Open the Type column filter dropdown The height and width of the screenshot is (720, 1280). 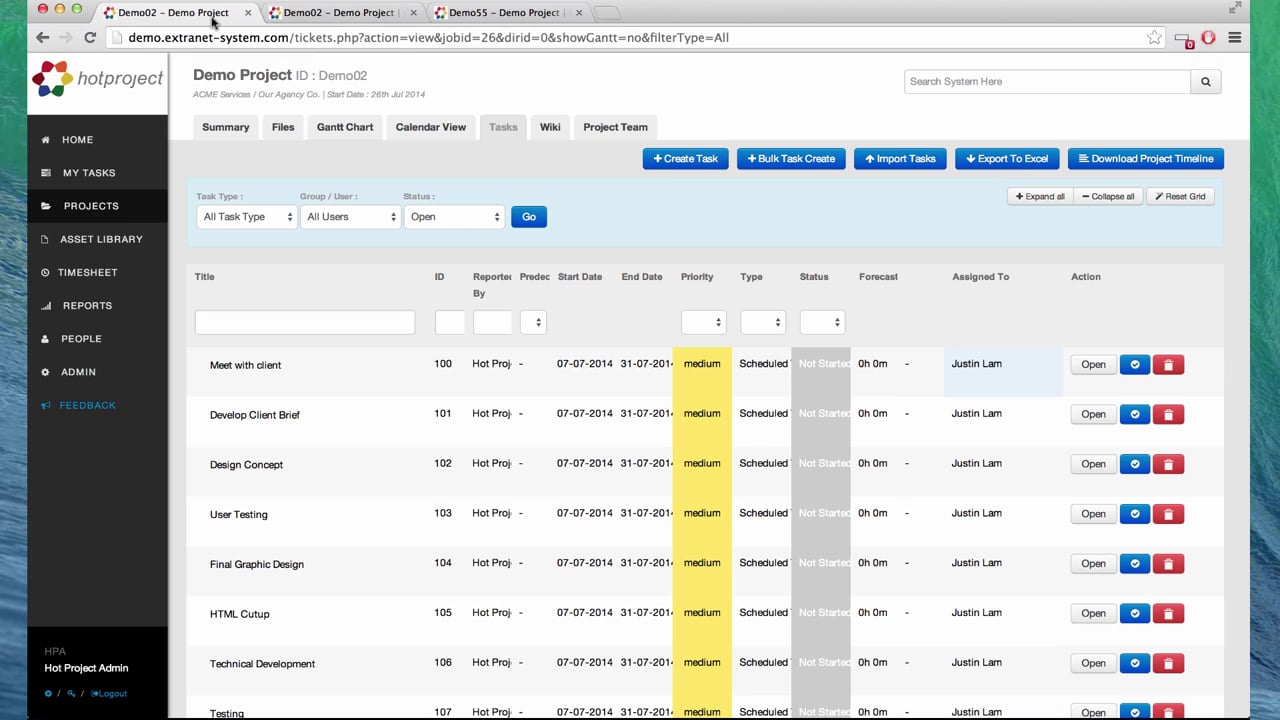(762, 322)
